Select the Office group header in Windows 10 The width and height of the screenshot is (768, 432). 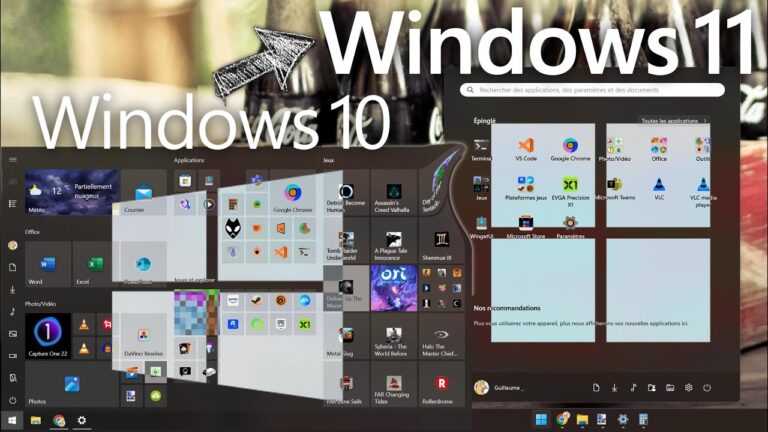pos(32,232)
